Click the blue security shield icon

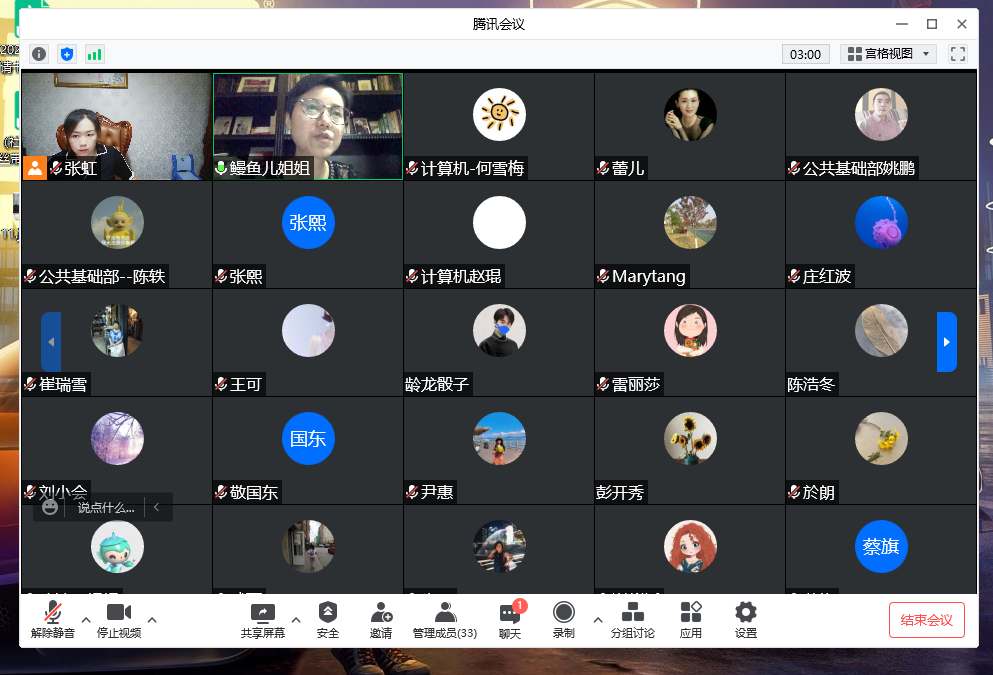pyautogui.click(x=67, y=54)
